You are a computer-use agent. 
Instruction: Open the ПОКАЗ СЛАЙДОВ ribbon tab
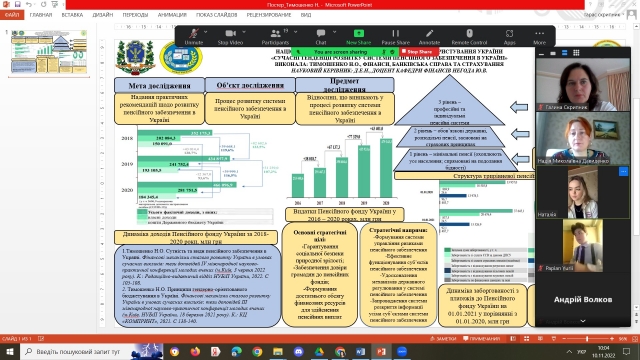click(x=216, y=15)
